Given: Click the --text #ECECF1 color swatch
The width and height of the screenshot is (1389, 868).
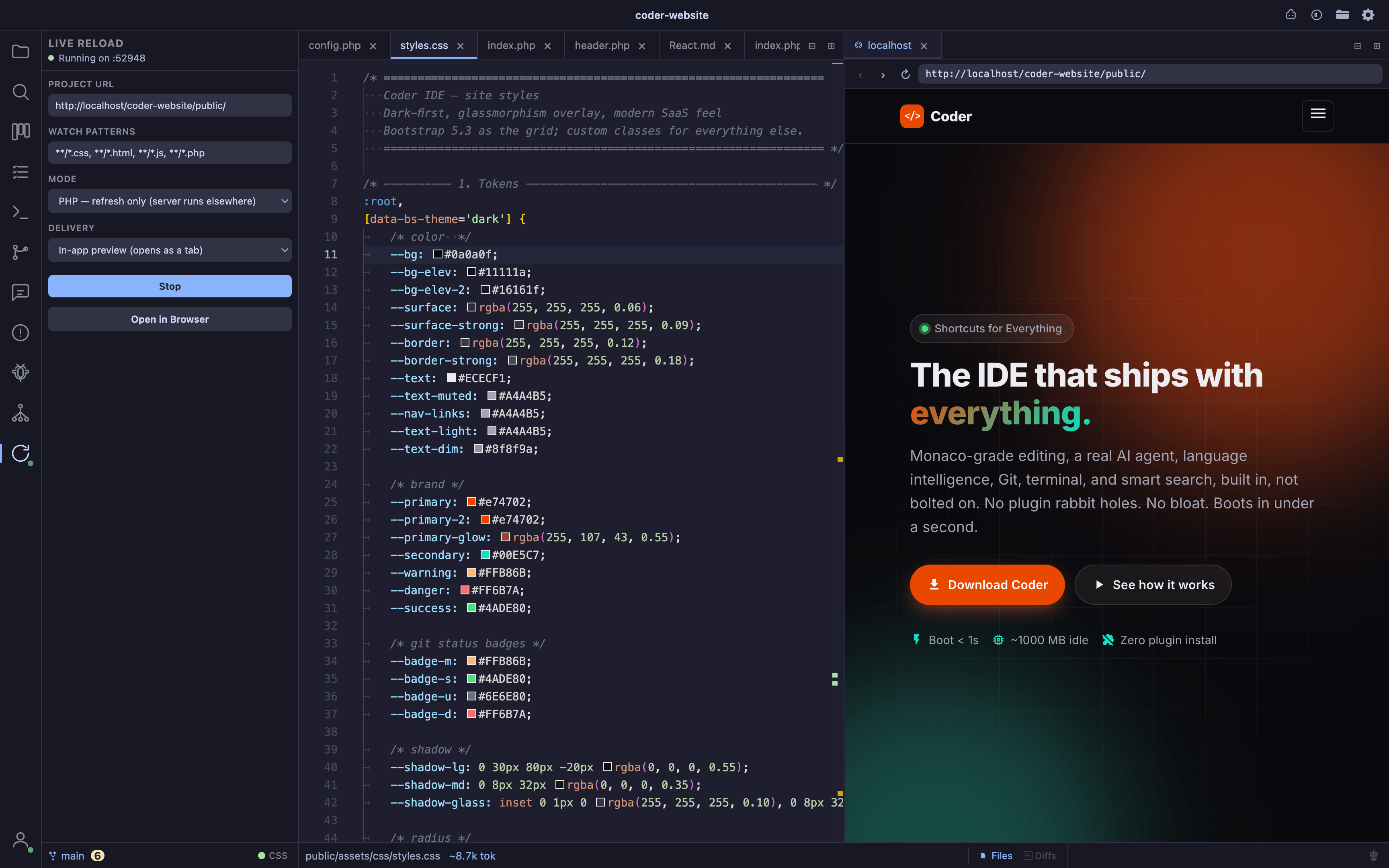Looking at the screenshot, I should pyautogui.click(x=451, y=378).
